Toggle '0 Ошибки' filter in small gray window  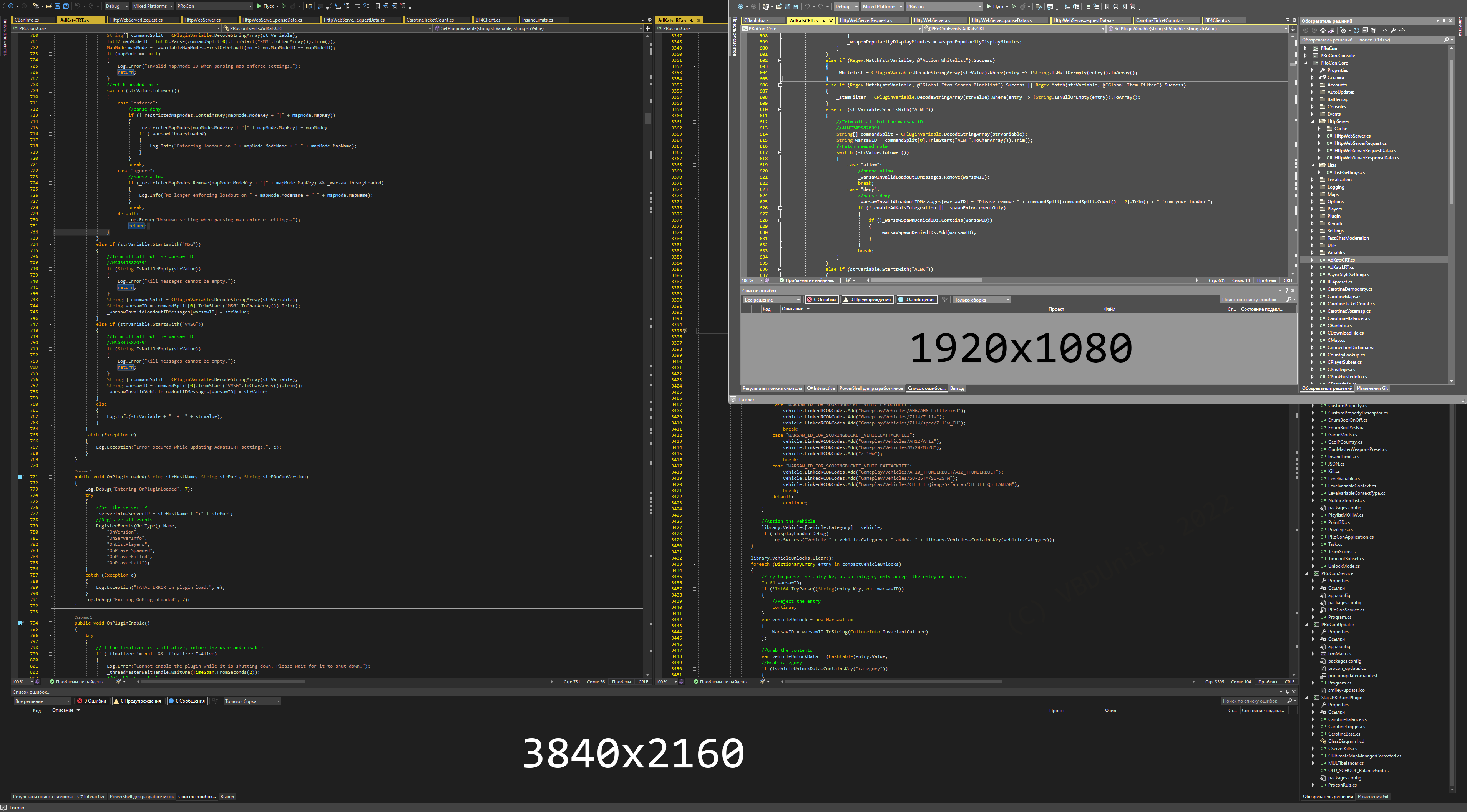[x=822, y=300]
